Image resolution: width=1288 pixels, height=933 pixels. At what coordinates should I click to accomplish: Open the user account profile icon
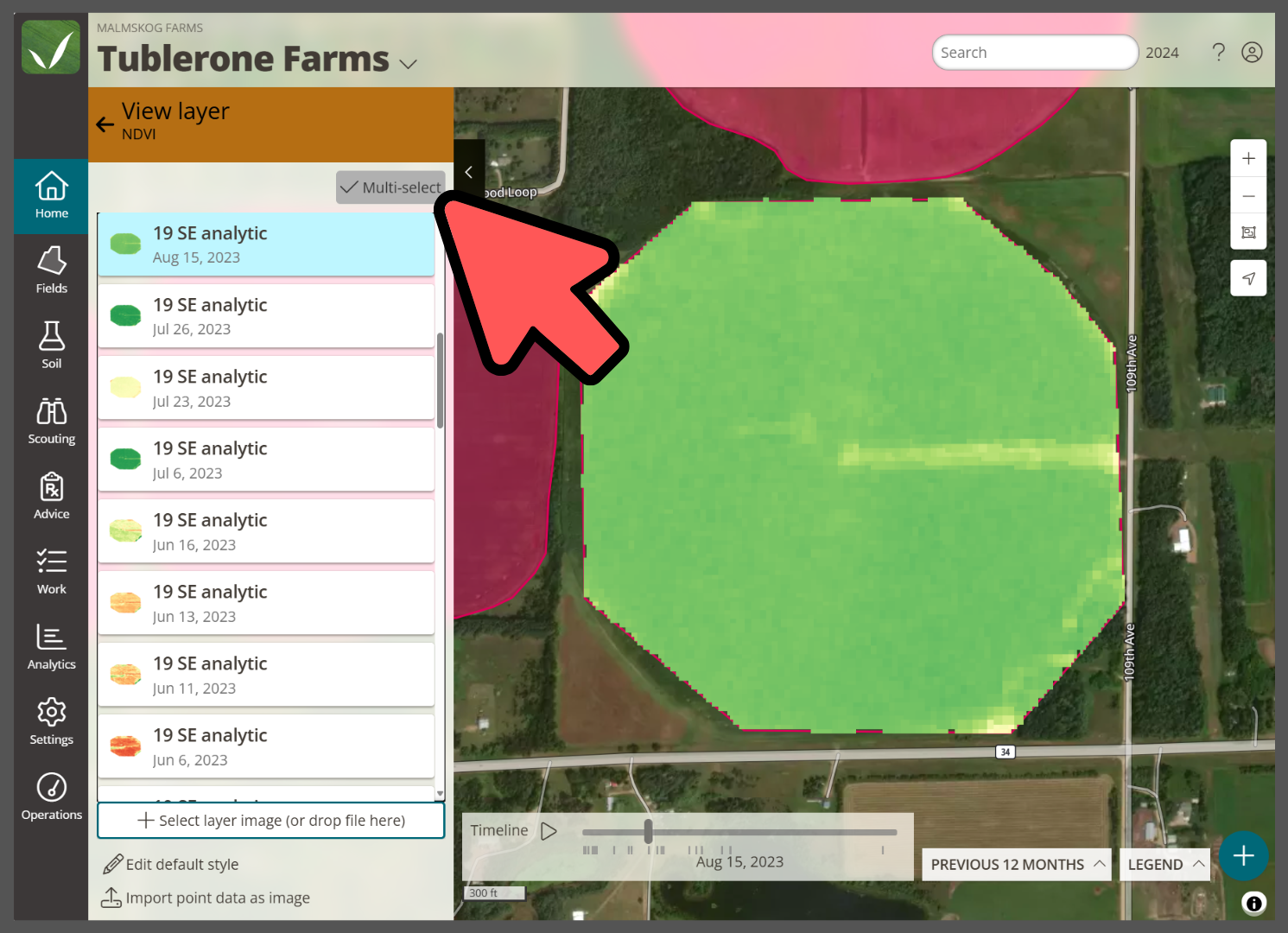coord(1252,53)
